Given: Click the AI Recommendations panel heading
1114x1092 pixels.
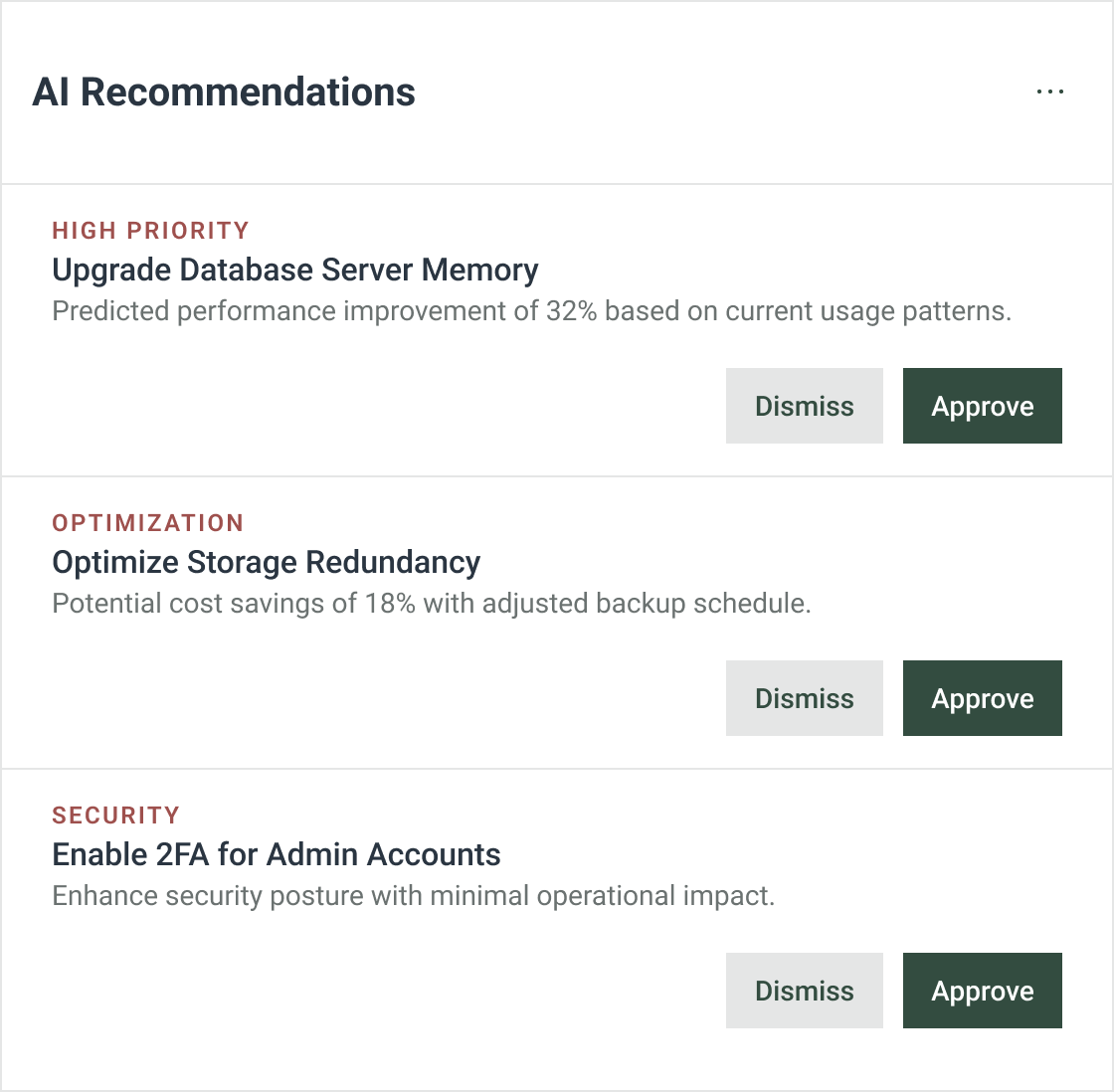Looking at the screenshot, I should 224,91.
